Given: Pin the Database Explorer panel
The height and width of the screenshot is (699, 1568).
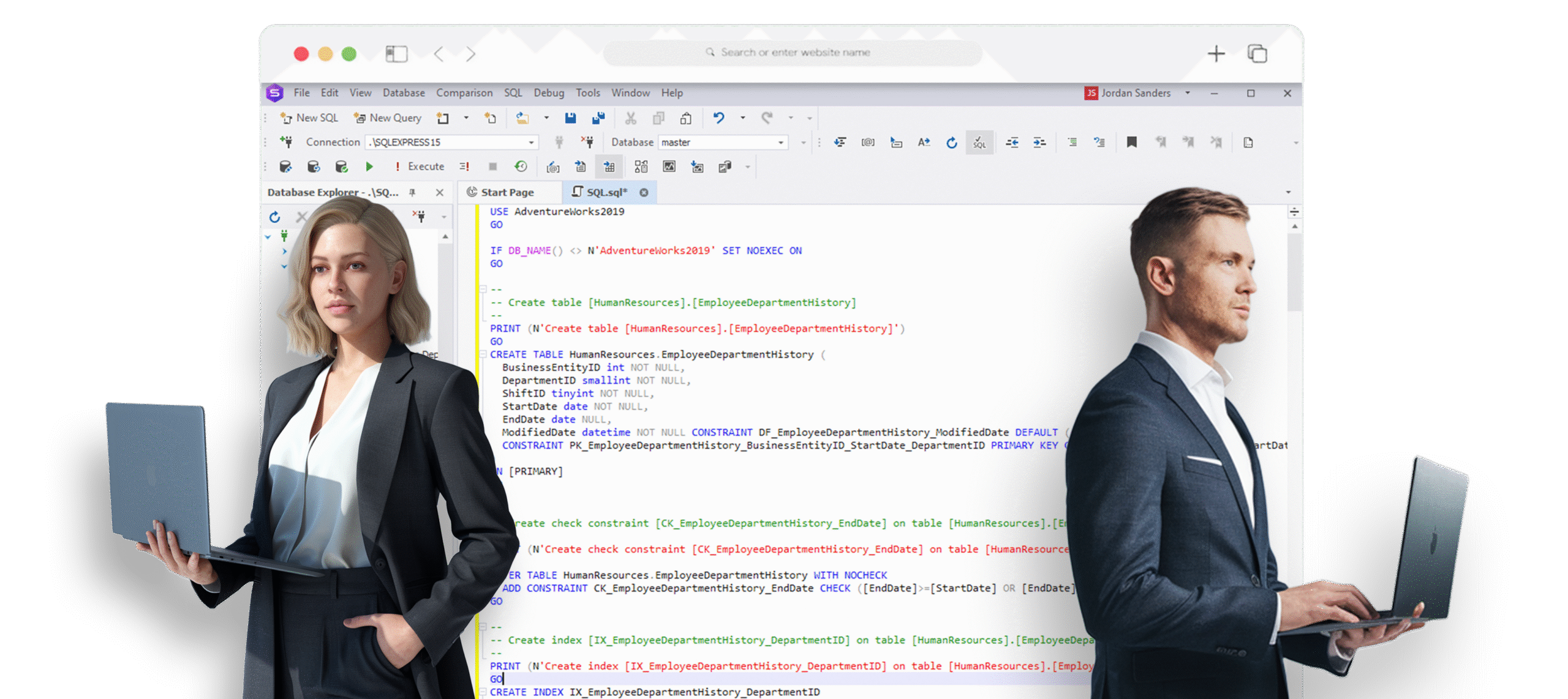Looking at the screenshot, I should (x=412, y=192).
